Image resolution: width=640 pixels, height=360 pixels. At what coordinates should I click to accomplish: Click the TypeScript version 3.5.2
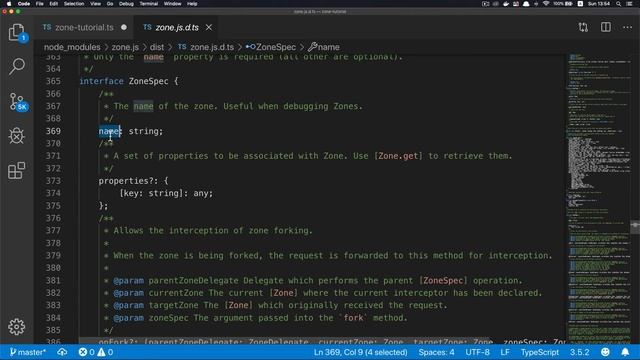(580, 352)
